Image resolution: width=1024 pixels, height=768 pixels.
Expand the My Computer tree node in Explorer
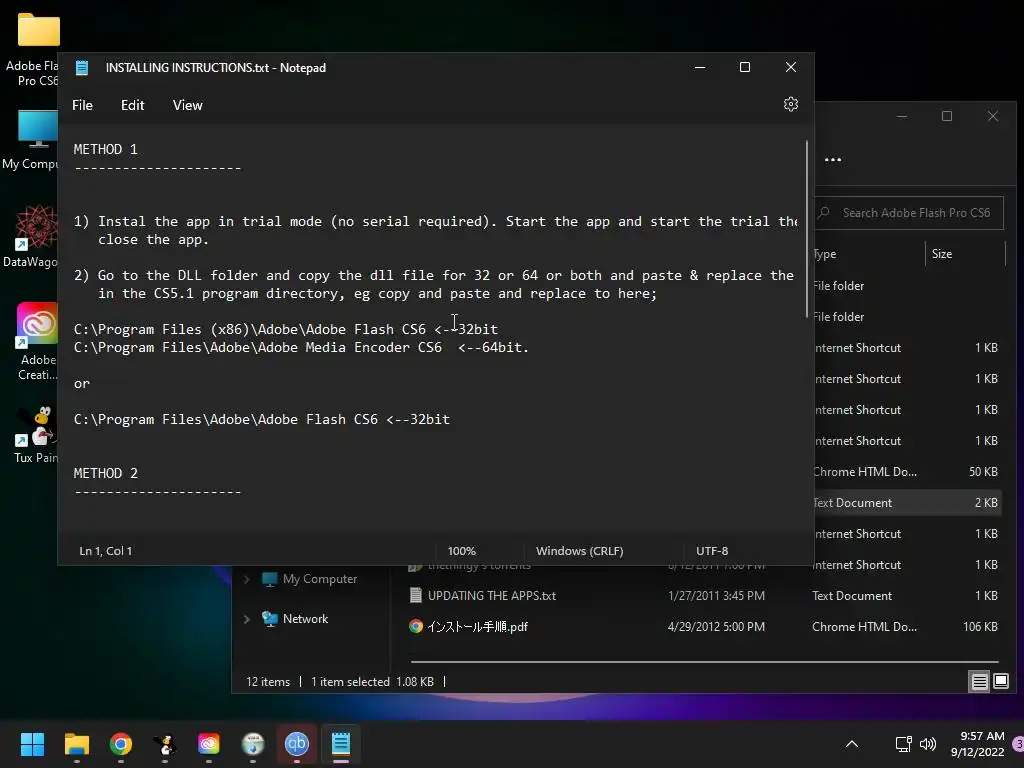[x=247, y=579]
